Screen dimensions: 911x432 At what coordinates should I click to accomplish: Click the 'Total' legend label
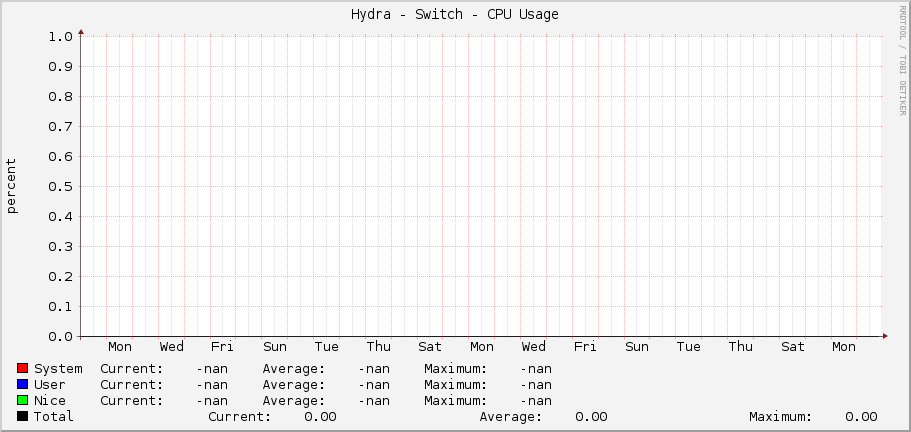coord(54,416)
